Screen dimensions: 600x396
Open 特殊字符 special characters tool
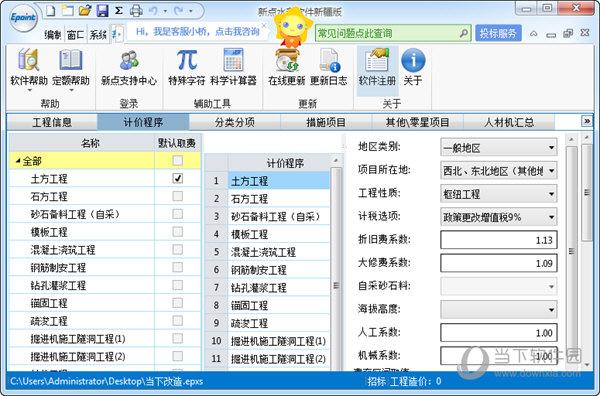coord(187,67)
